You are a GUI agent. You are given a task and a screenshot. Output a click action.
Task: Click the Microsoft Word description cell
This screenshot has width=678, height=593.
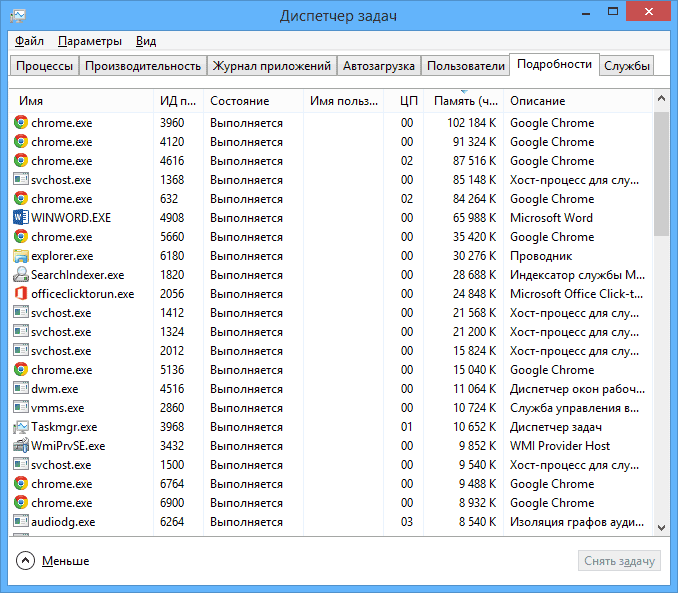tap(551, 218)
